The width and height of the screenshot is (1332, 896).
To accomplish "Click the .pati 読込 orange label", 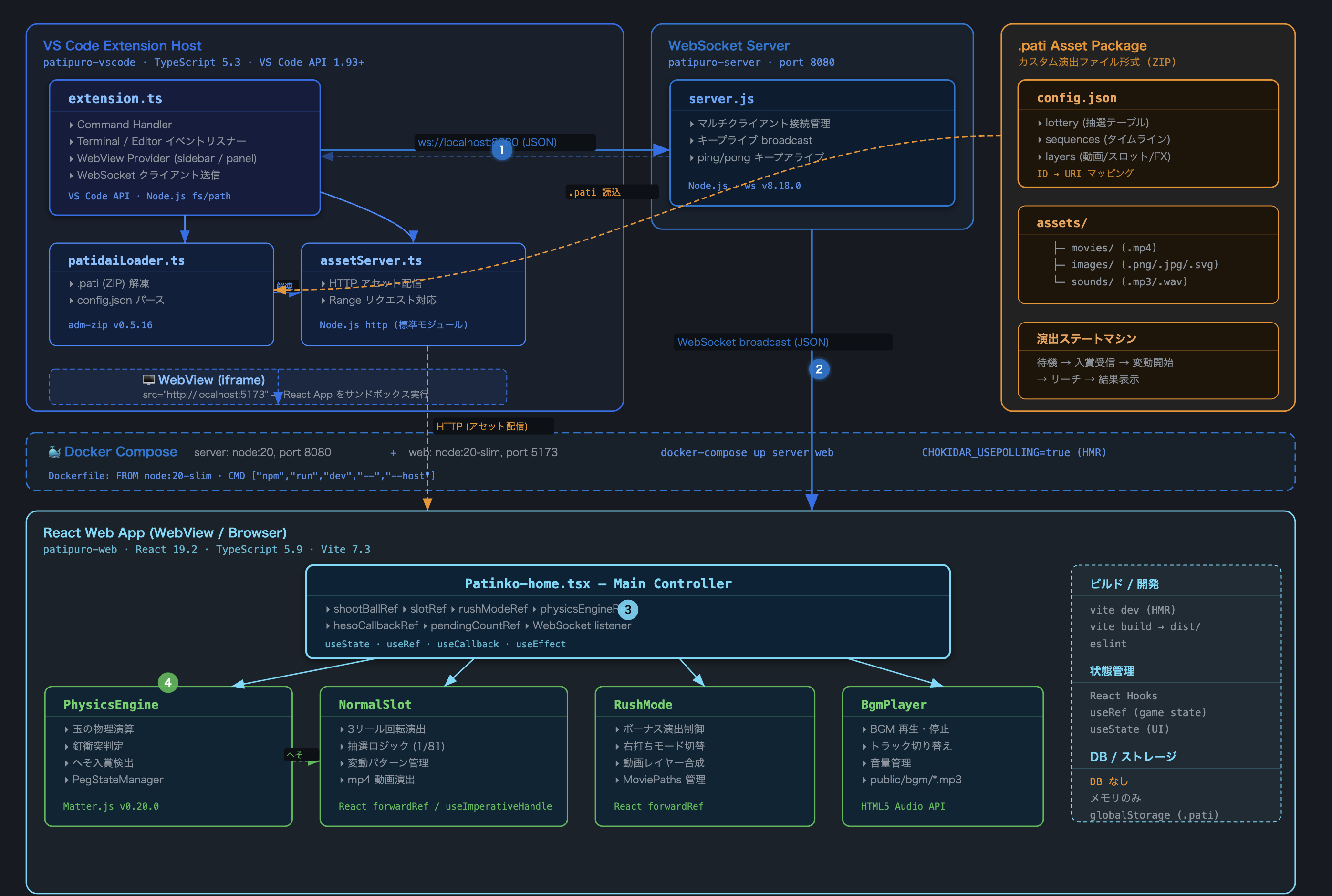I will [x=594, y=193].
